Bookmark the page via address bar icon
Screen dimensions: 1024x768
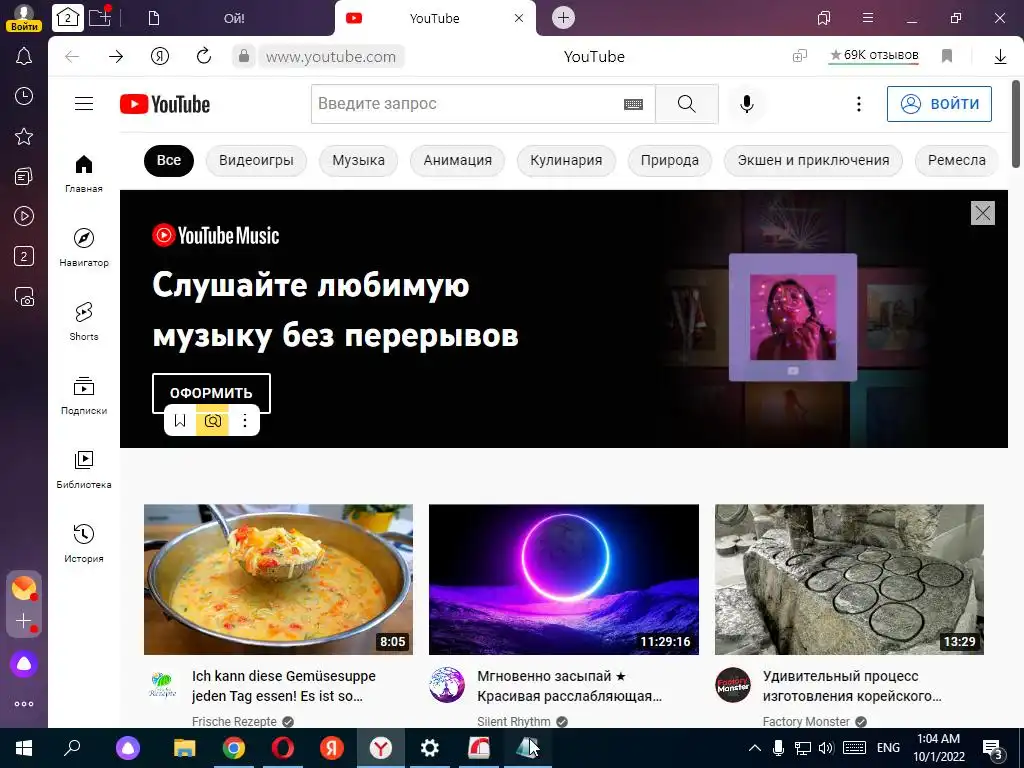tap(947, 57)
